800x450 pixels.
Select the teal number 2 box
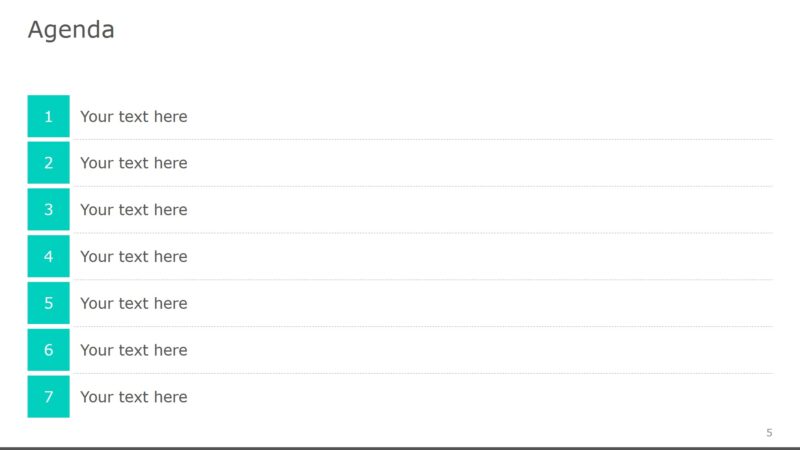pyautogui.click(x=48, y=163)
